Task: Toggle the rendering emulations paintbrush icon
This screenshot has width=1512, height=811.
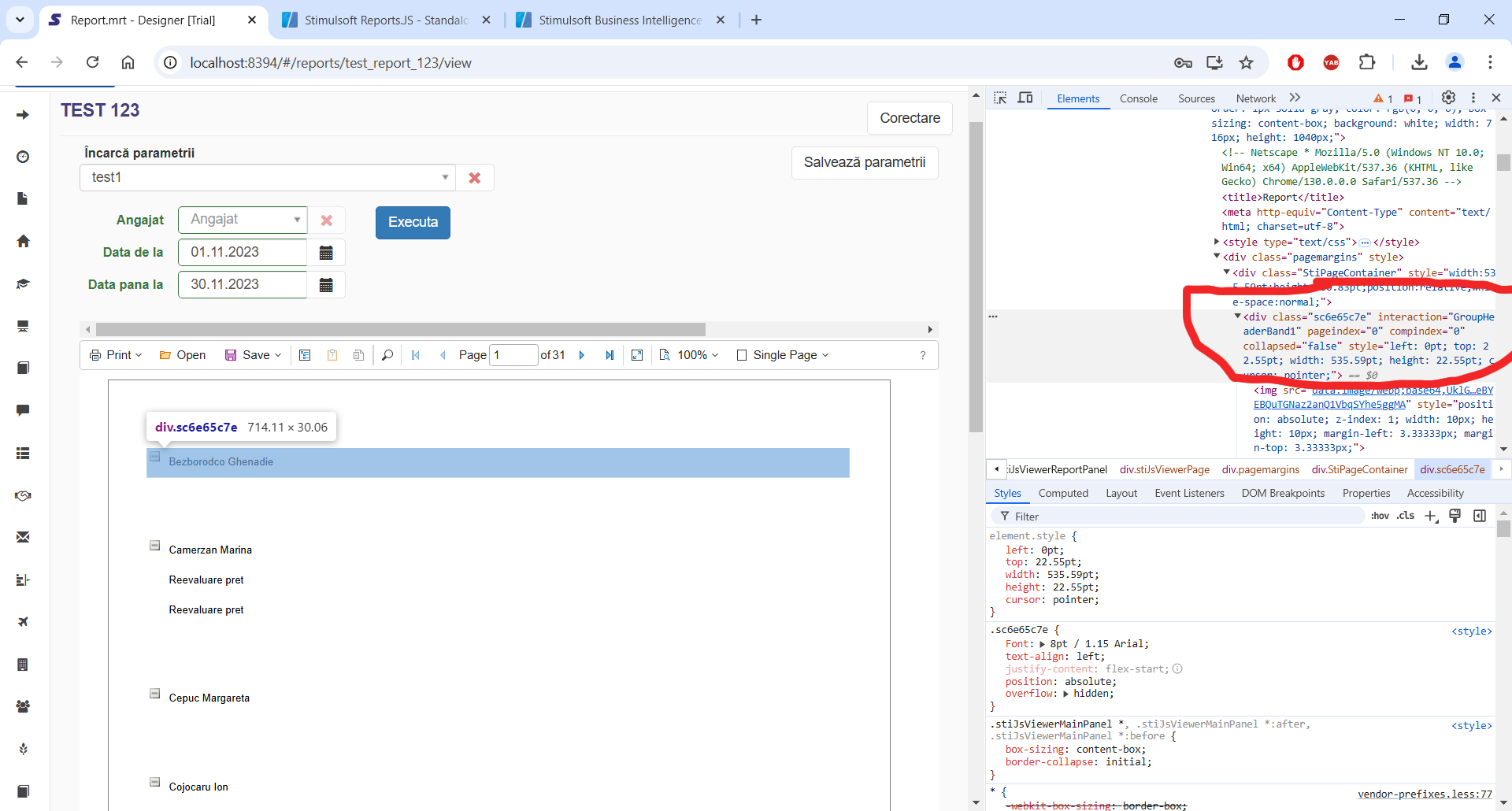Action: point(1455,516)
